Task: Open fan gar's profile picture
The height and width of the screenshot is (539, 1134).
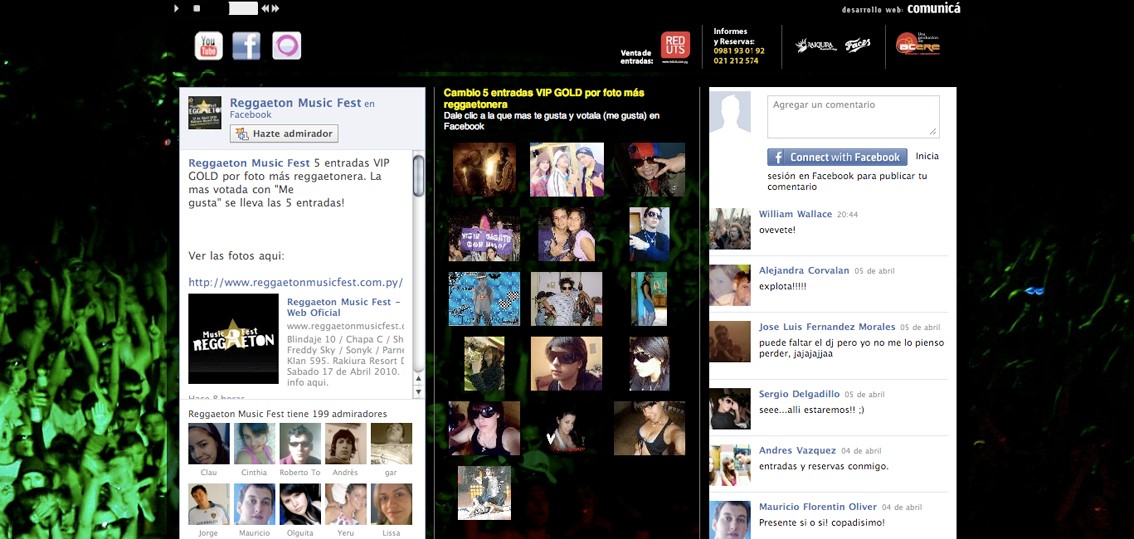Action: pos(391,443)
